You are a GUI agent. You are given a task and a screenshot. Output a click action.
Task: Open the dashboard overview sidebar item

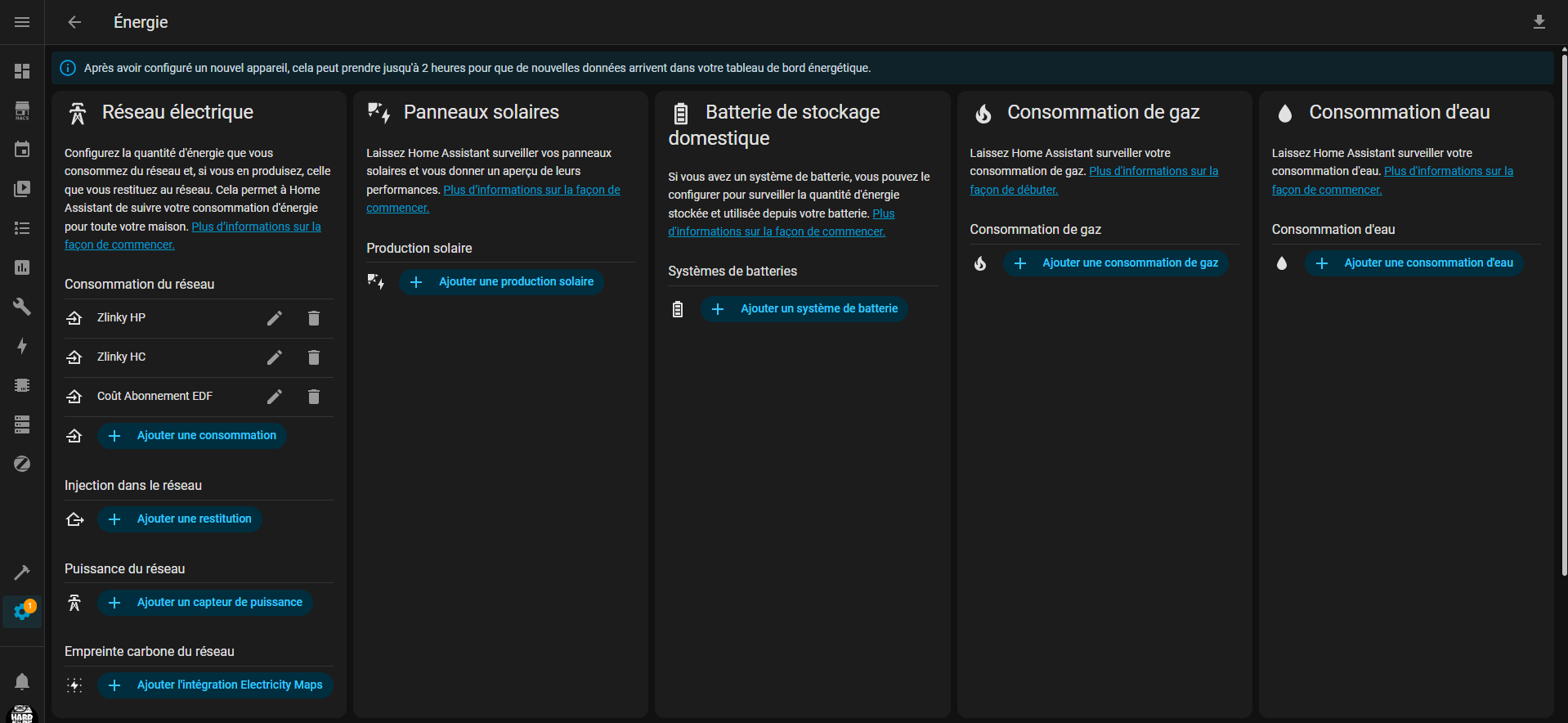(22, 71)
